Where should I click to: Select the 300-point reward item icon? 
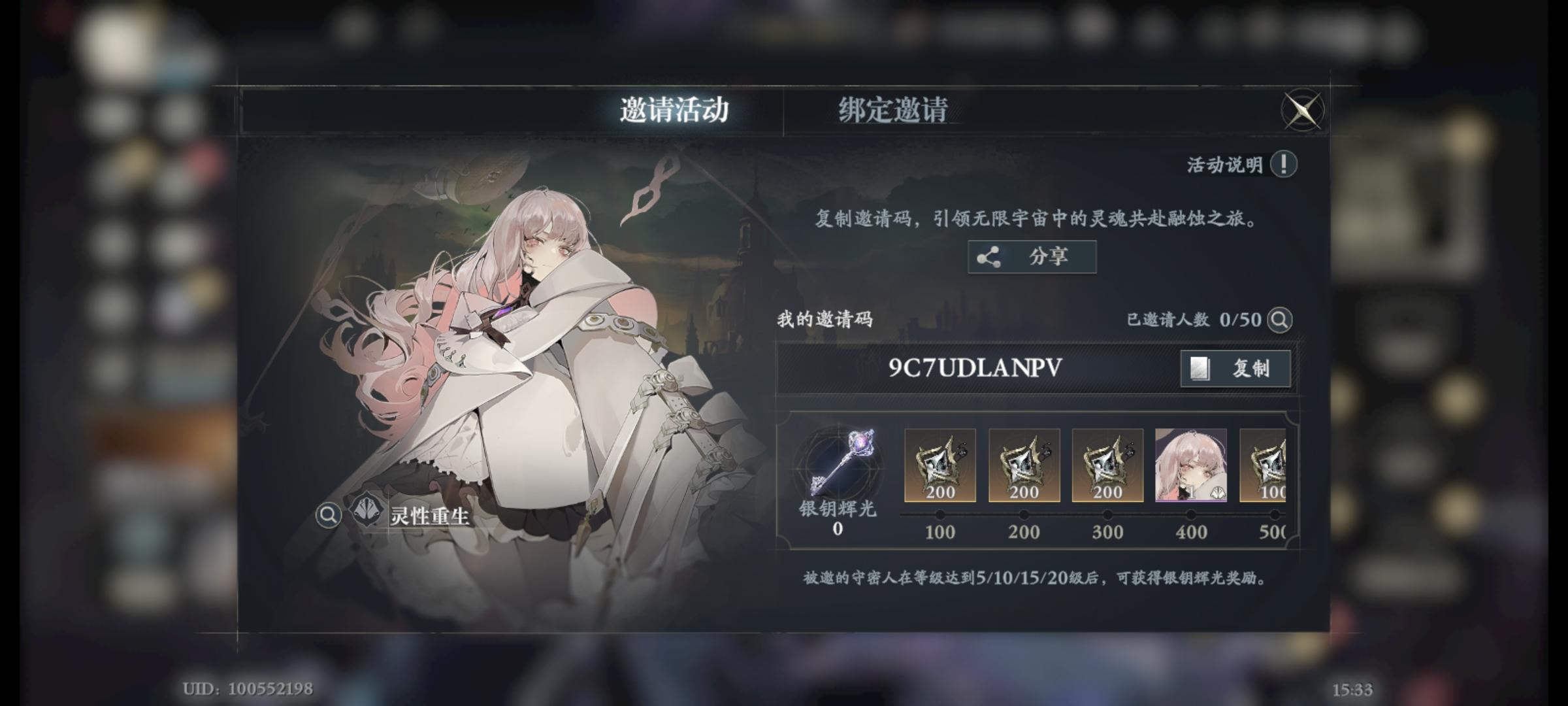pos(1107,465)
